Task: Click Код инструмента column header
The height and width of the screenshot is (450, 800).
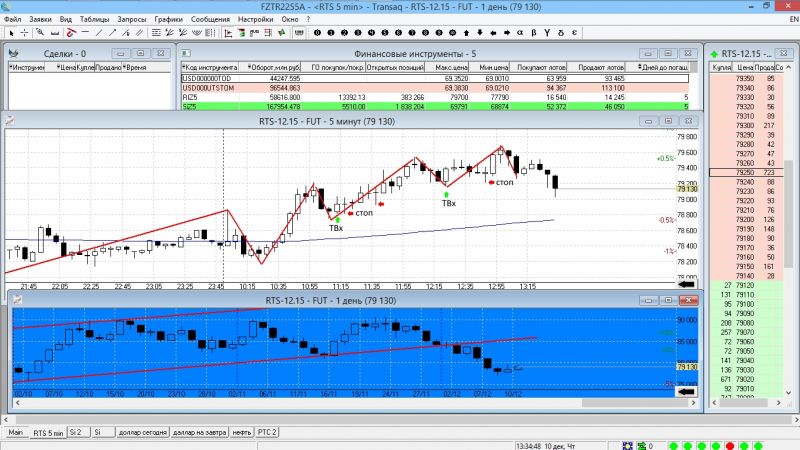Action: tap(210, 67)
